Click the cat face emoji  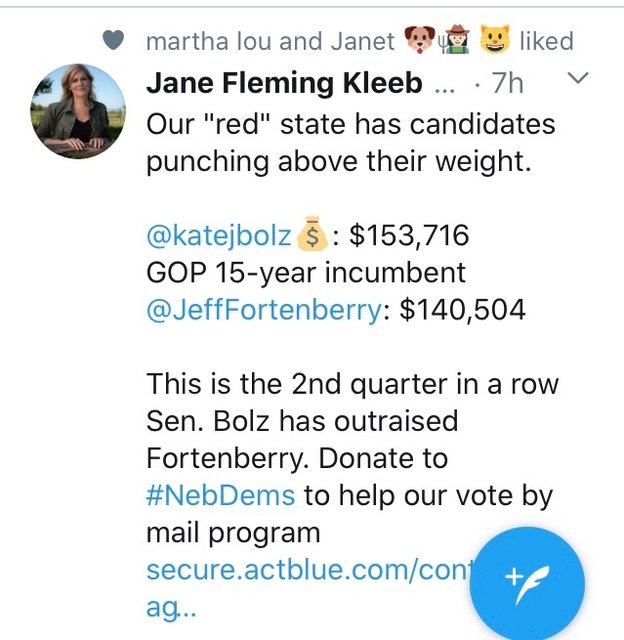[x=493, y=41]
